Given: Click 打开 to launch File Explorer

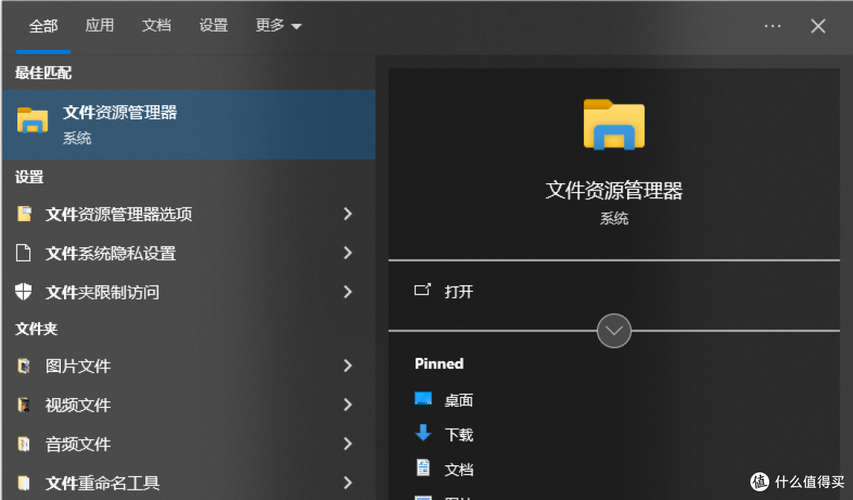Looking at the screenshot, I should point(458,292).
